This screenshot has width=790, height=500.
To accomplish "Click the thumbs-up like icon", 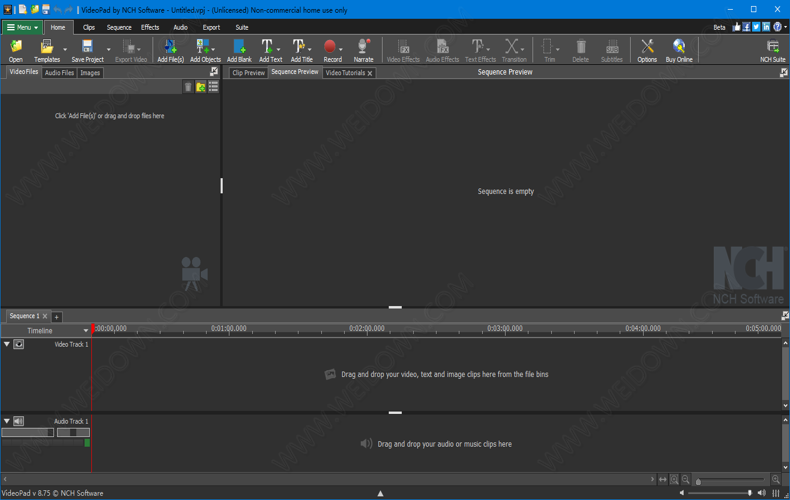I will (x=737, y=27).
